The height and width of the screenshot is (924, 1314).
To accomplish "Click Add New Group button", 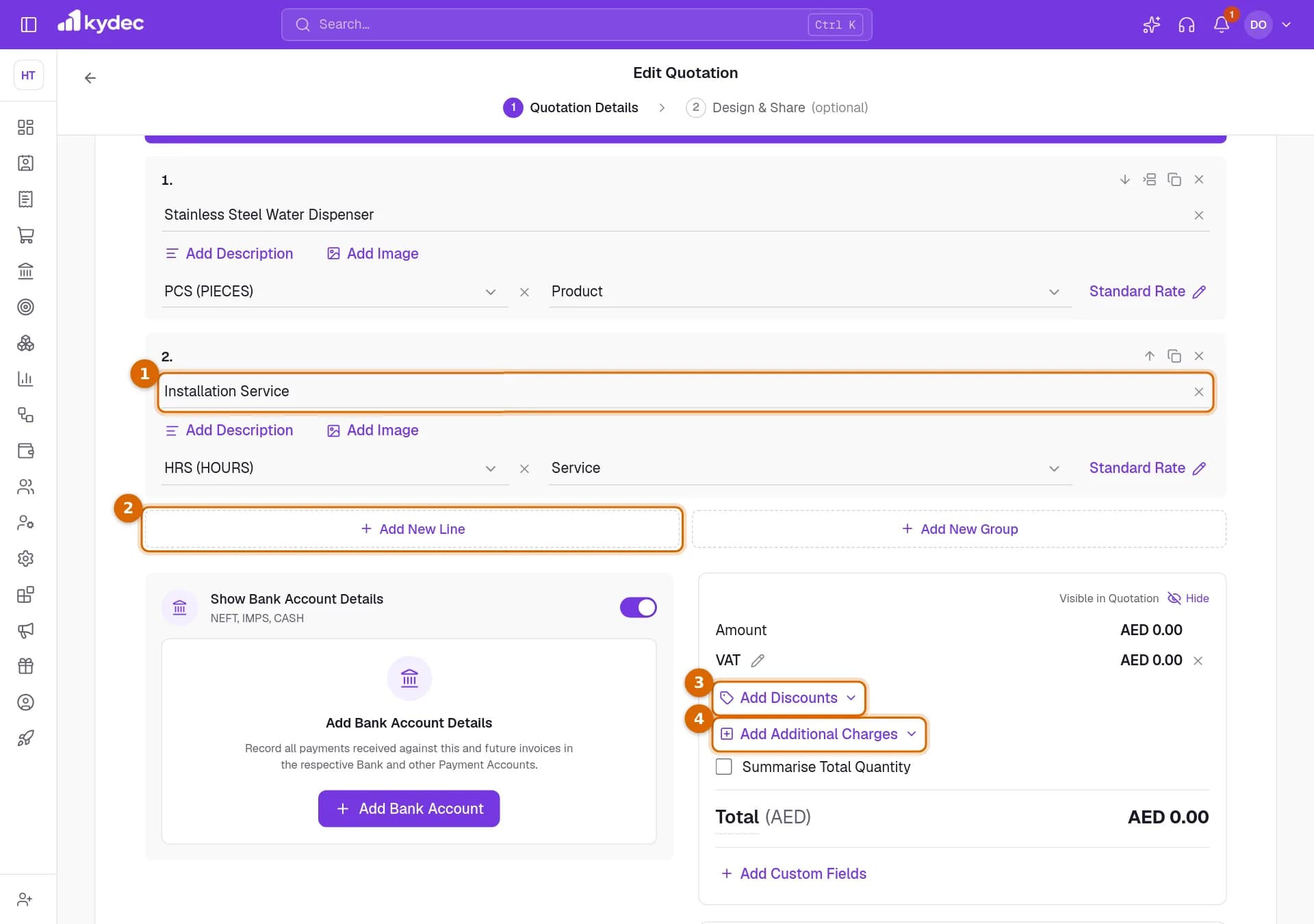I will (x=959, y=529).
